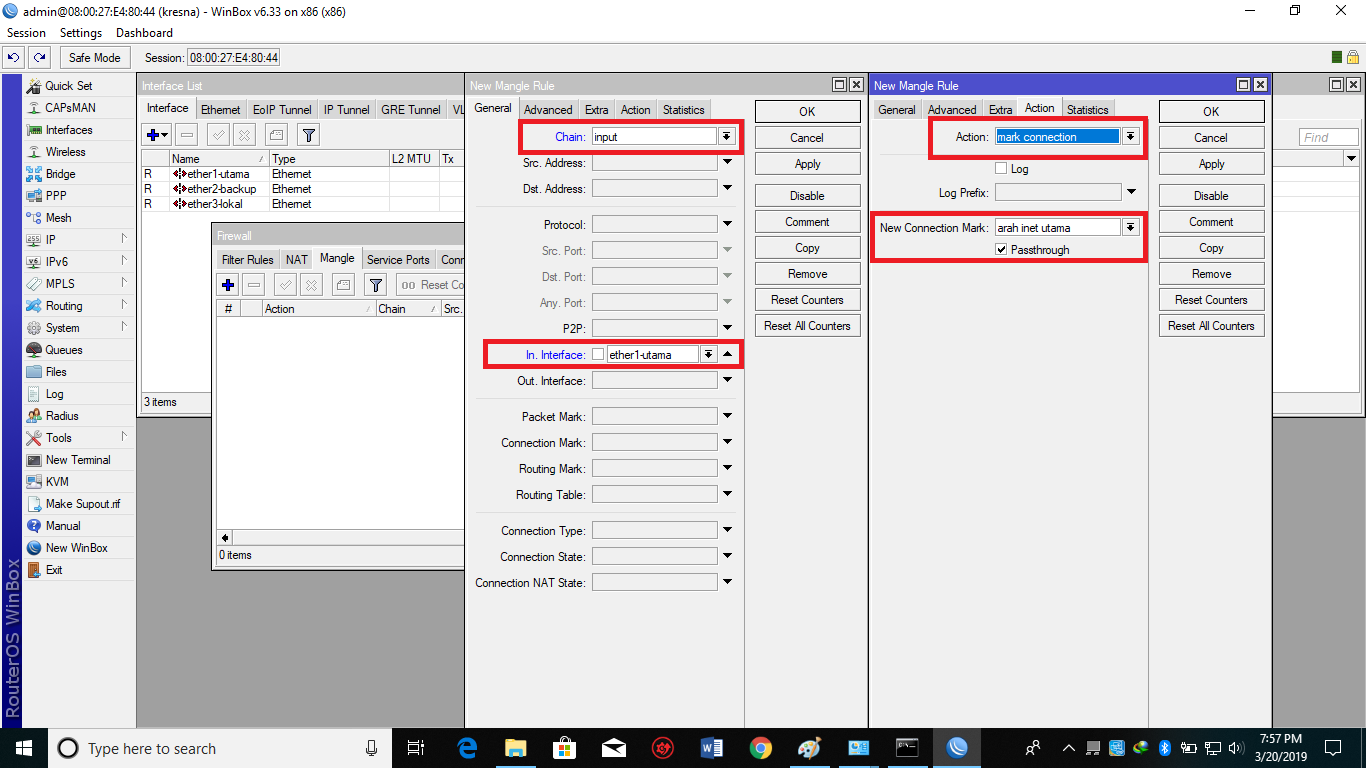Image resolution: width=1366 pixels, height=768 pixels.
Task: Click the Windows Start button
Action: pyautogui.click(x=23, y=748)
